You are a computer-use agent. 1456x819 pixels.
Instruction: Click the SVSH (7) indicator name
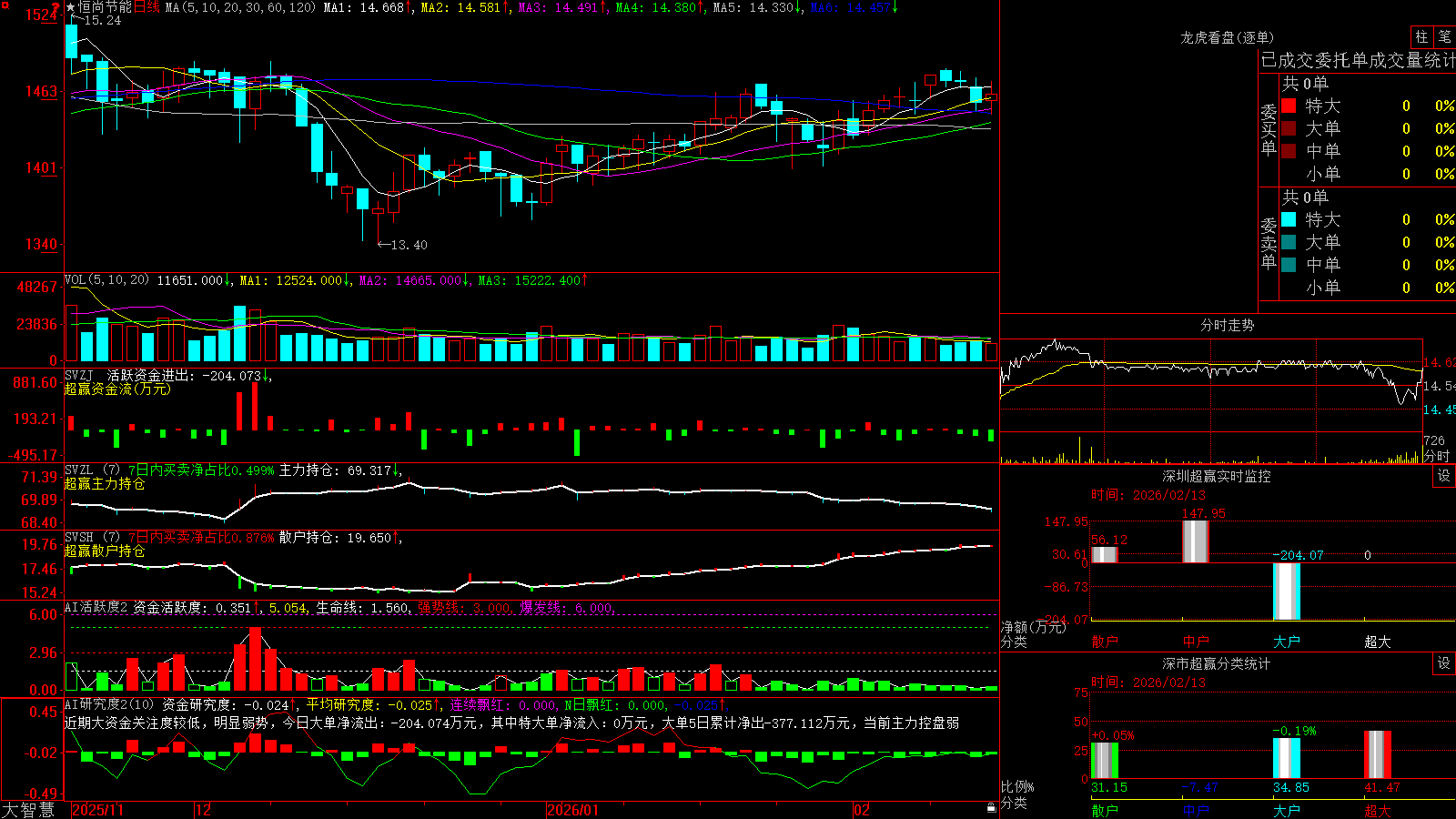pyautogui.click(x=92, y=538)
